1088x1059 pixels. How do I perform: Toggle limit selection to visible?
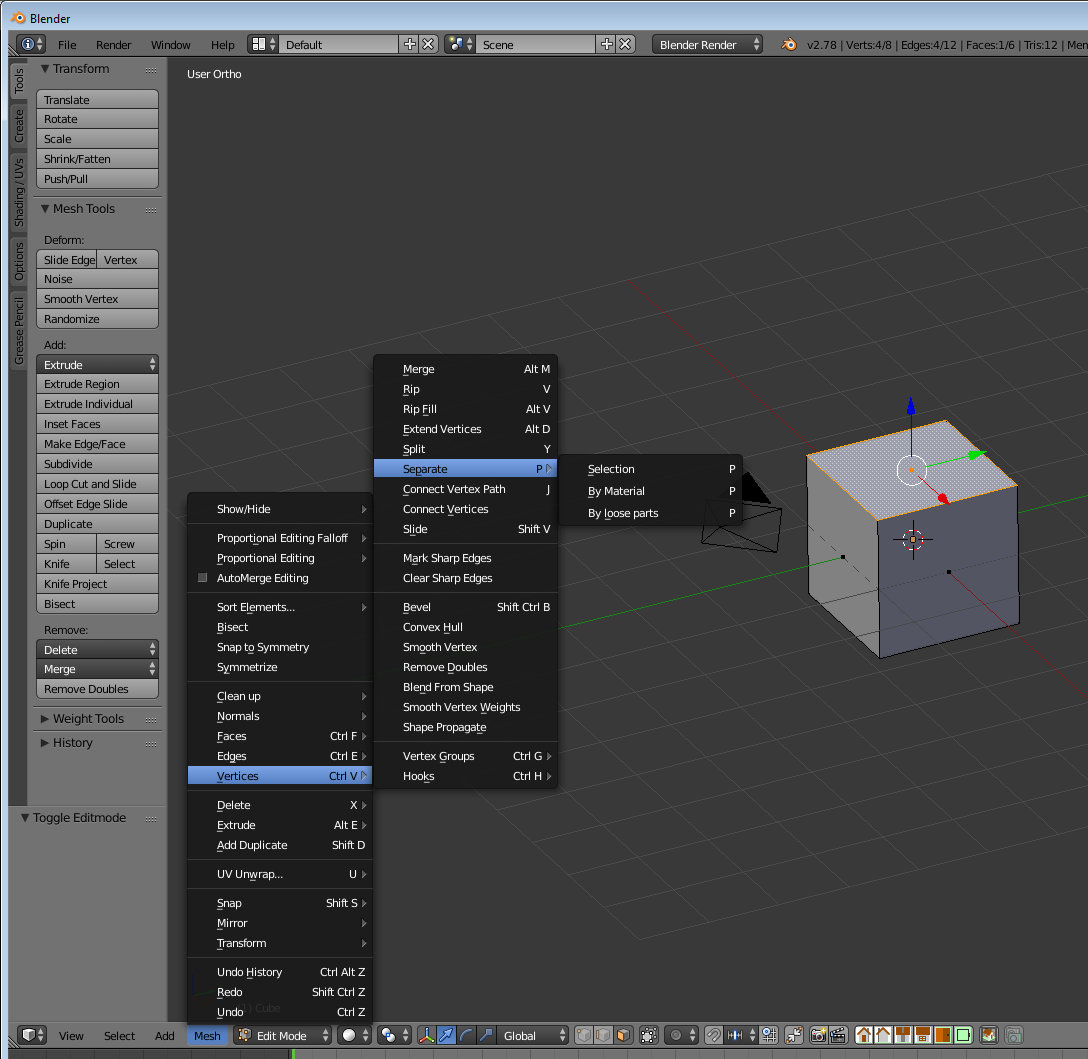(649, 1035)
